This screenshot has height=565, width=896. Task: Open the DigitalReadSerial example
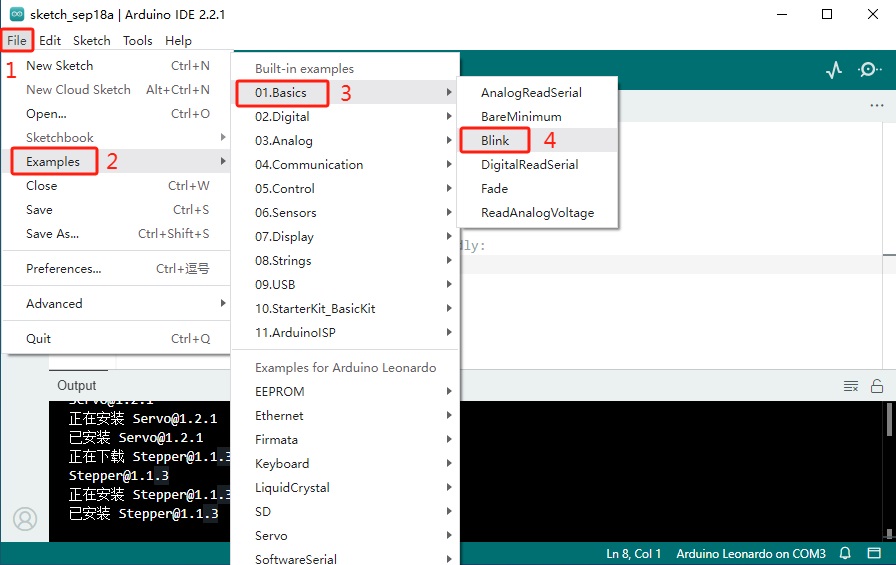pos(538,165)
